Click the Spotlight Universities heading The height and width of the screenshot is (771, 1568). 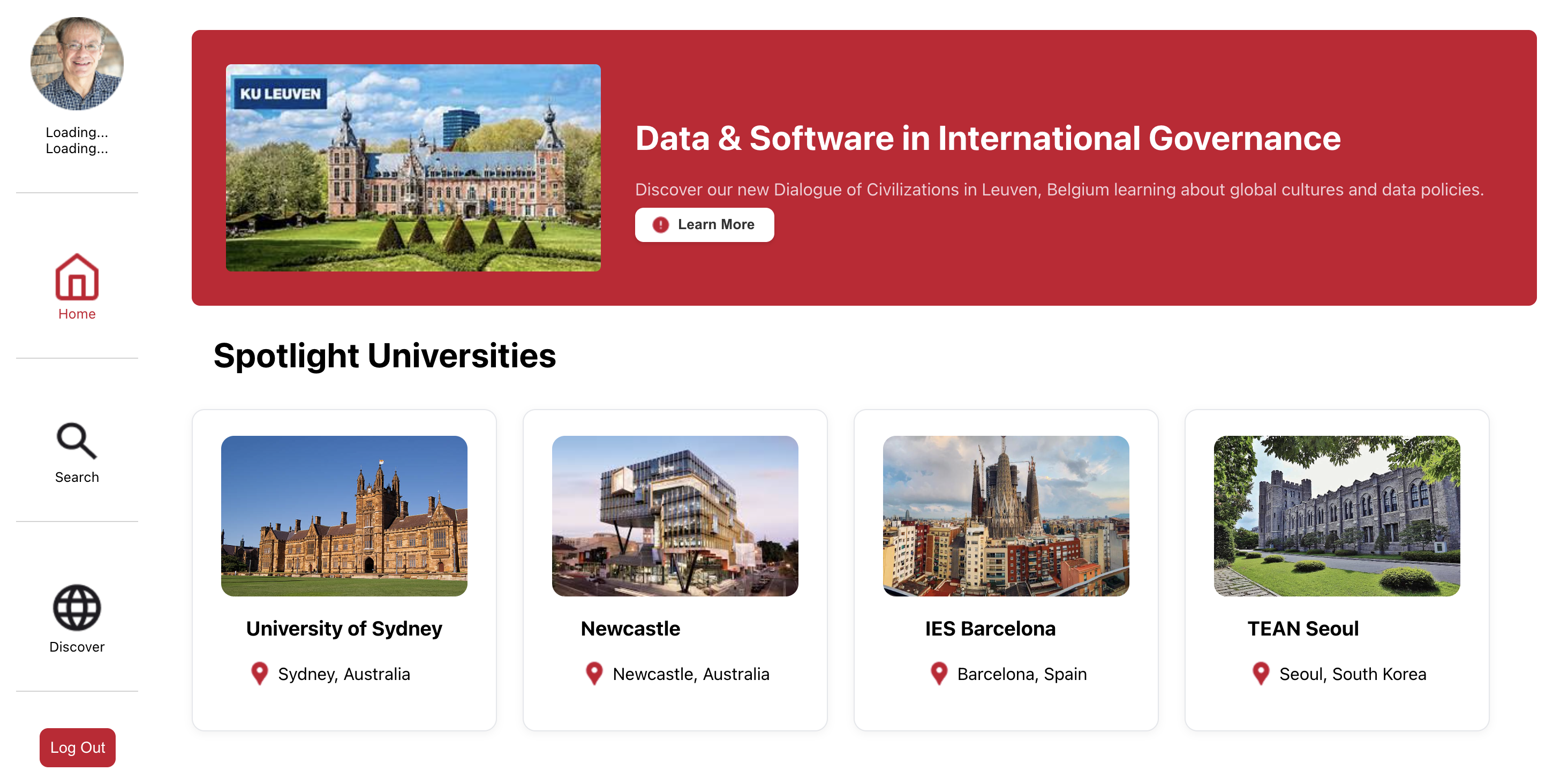(x=385, y=356)
